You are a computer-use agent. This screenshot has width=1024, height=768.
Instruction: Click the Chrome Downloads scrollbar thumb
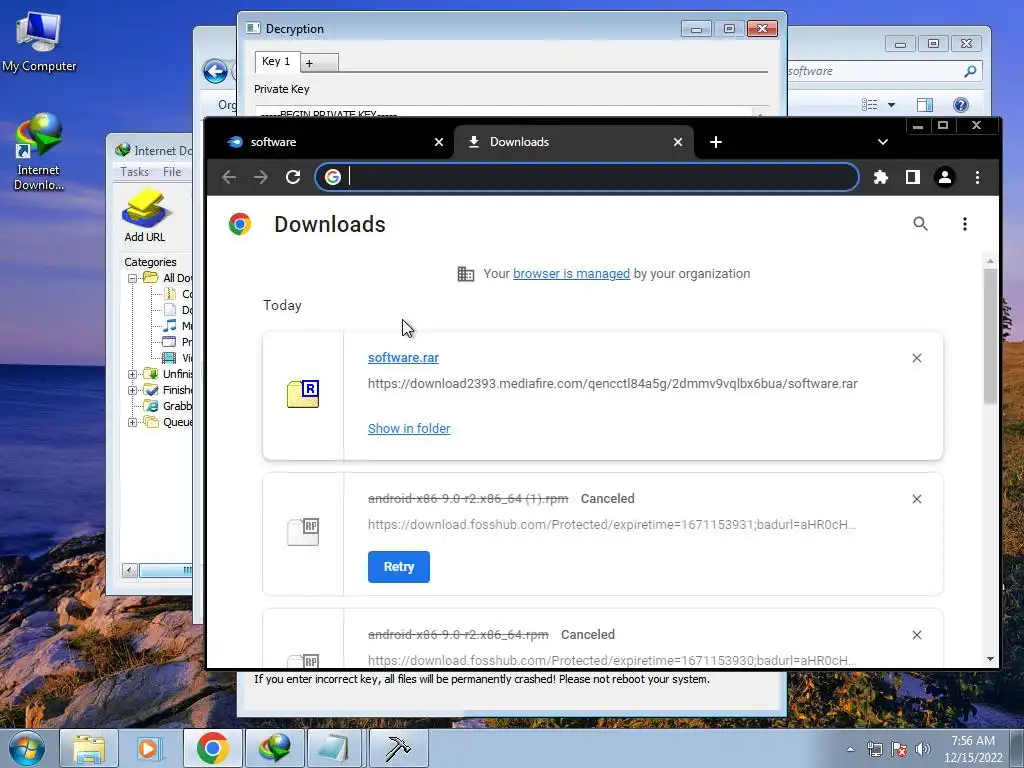coord(990,336)
